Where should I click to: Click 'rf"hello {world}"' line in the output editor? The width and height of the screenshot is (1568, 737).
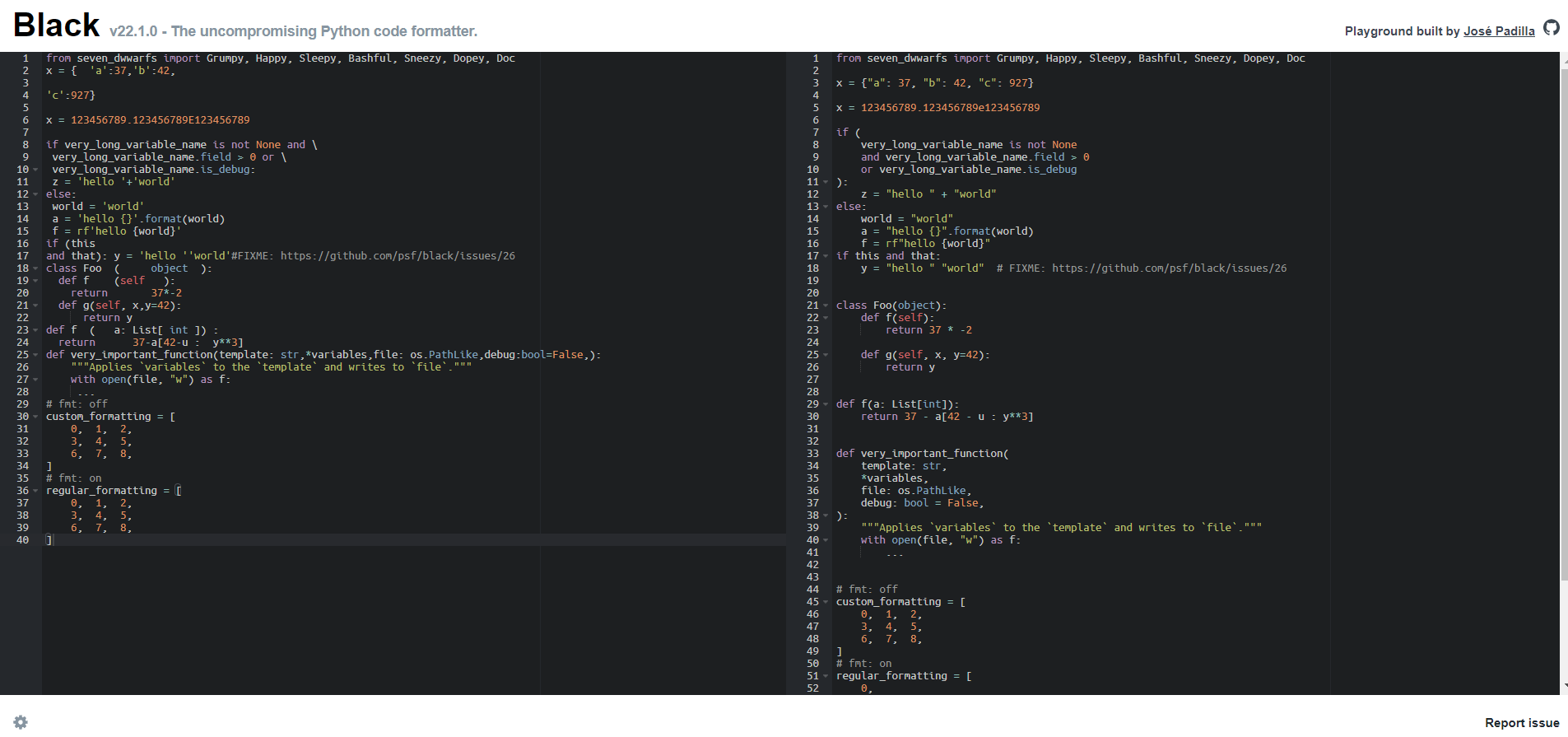(x=926, y=244)
